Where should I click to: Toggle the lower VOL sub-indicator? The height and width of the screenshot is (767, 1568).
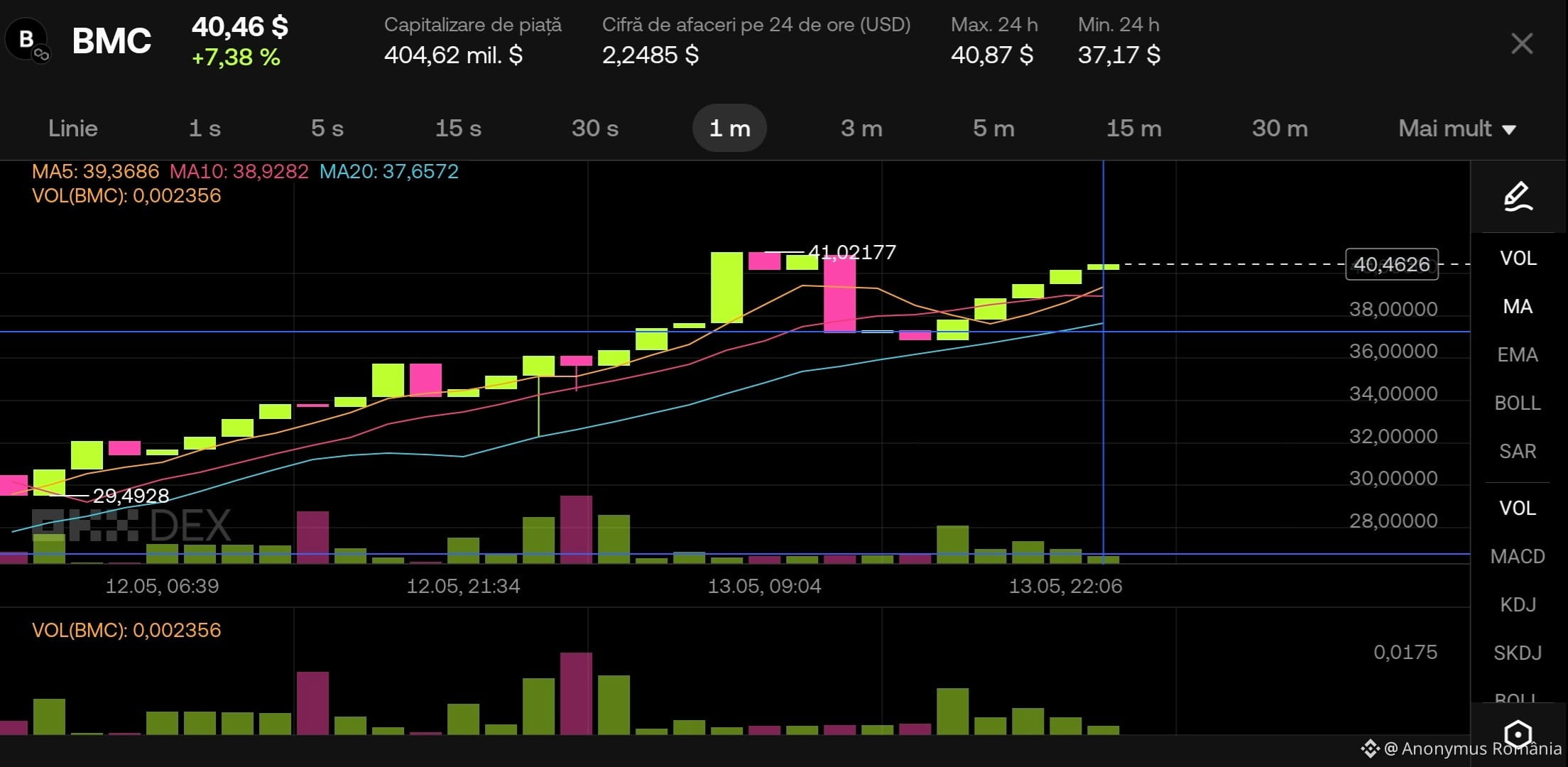[x=1518, y=508]
